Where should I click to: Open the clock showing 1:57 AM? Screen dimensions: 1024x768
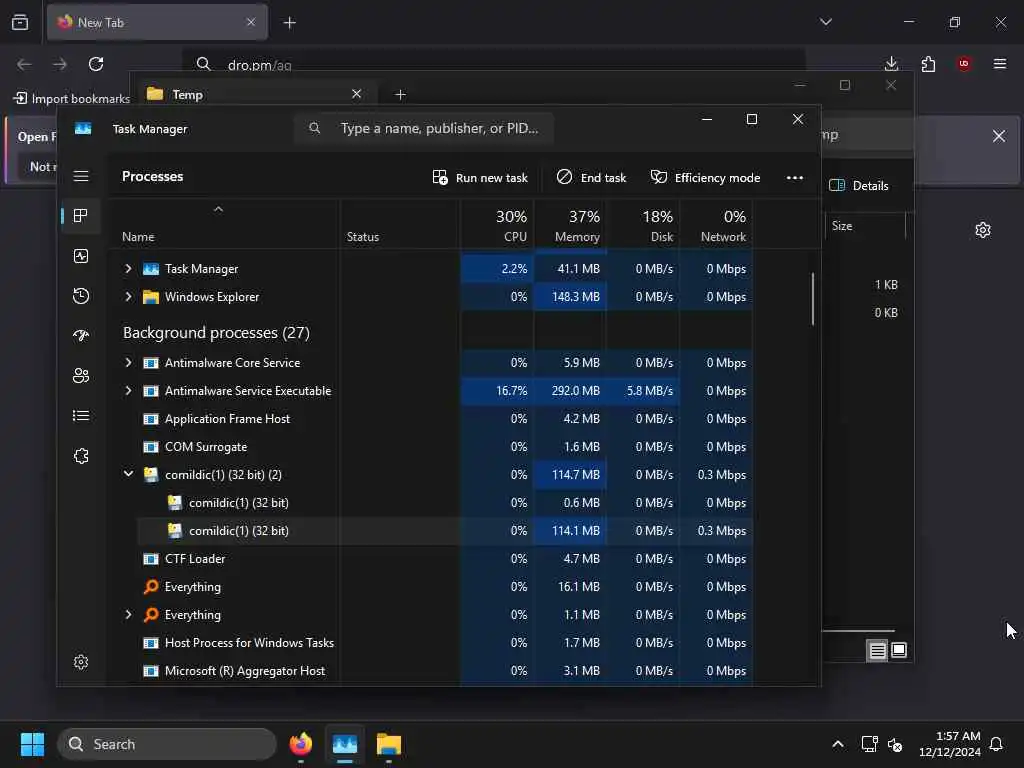[x=950, y=744]
